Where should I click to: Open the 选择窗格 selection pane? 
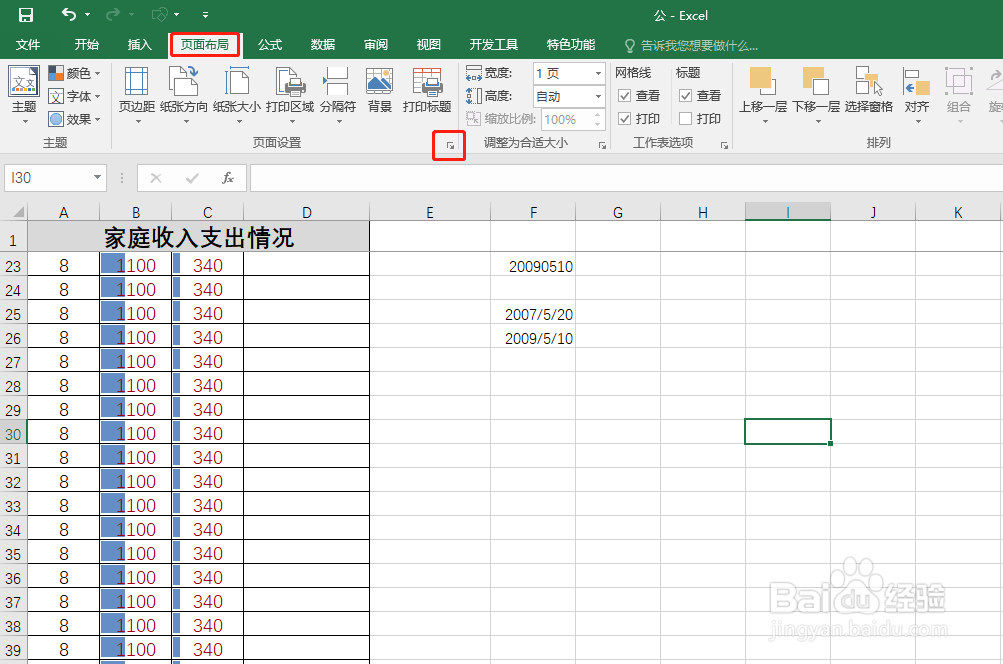point(869,90)
